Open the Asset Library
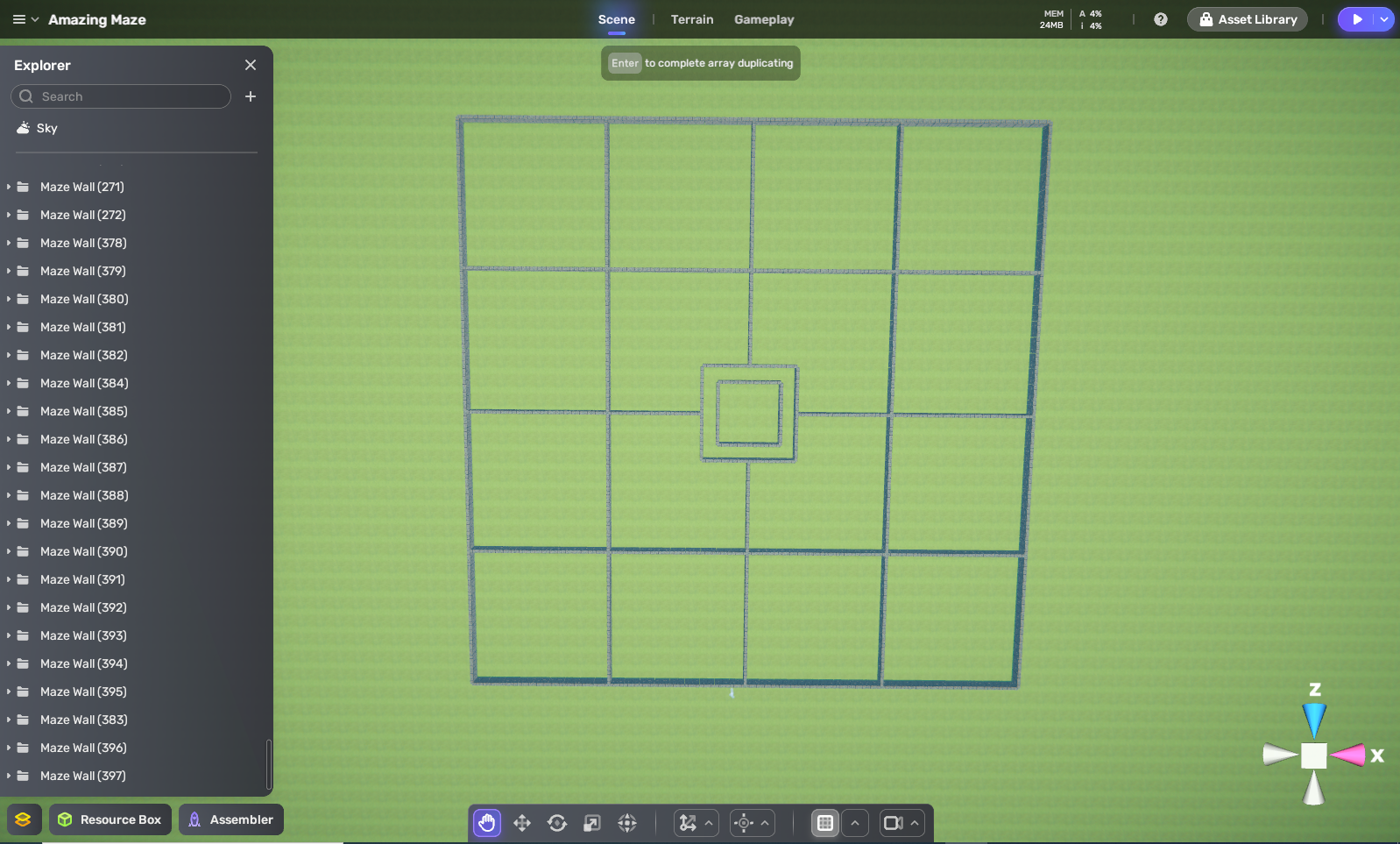Viewport: 1400px width, 844px height. 1248,19
